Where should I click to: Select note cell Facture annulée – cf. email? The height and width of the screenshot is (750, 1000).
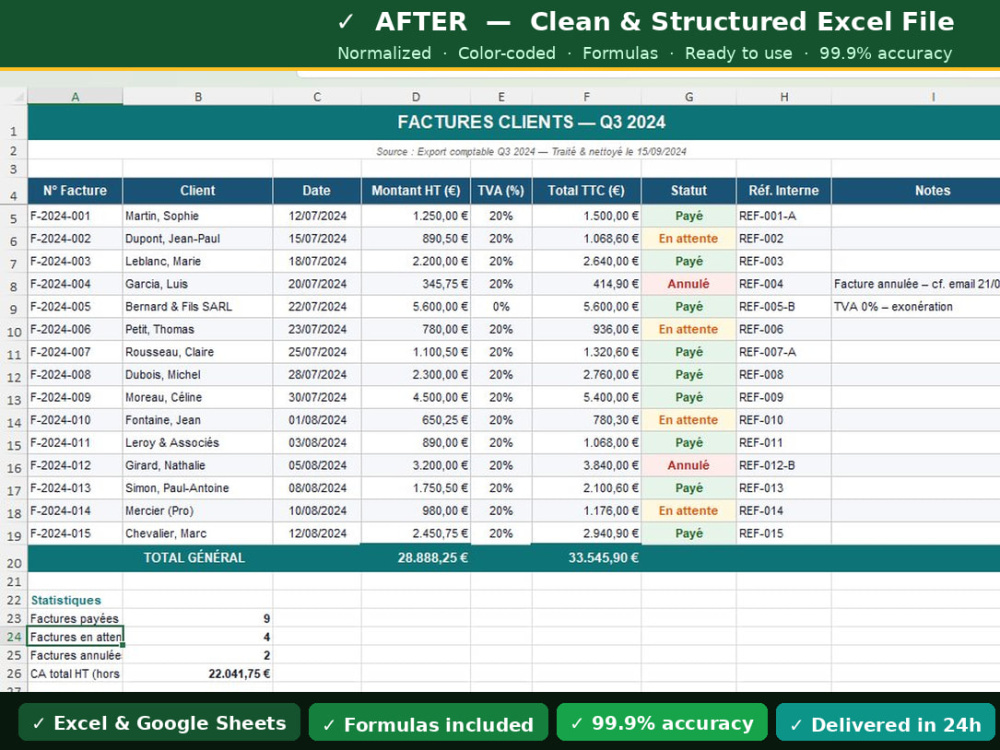tap(916, 284)
